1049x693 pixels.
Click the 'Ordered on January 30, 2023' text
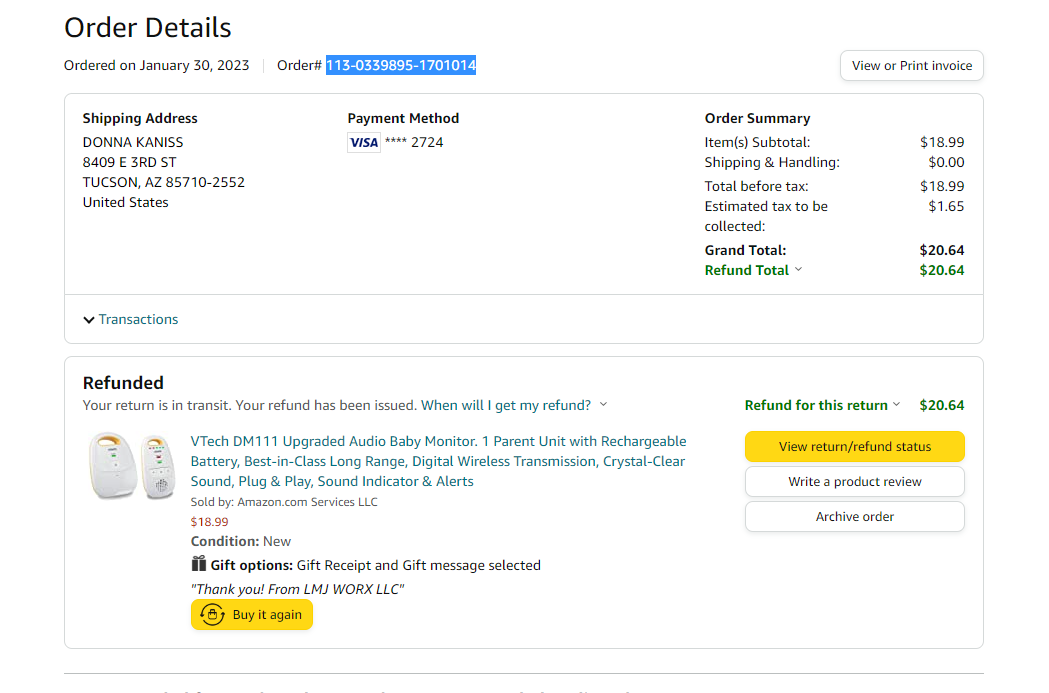coord(157,66)
